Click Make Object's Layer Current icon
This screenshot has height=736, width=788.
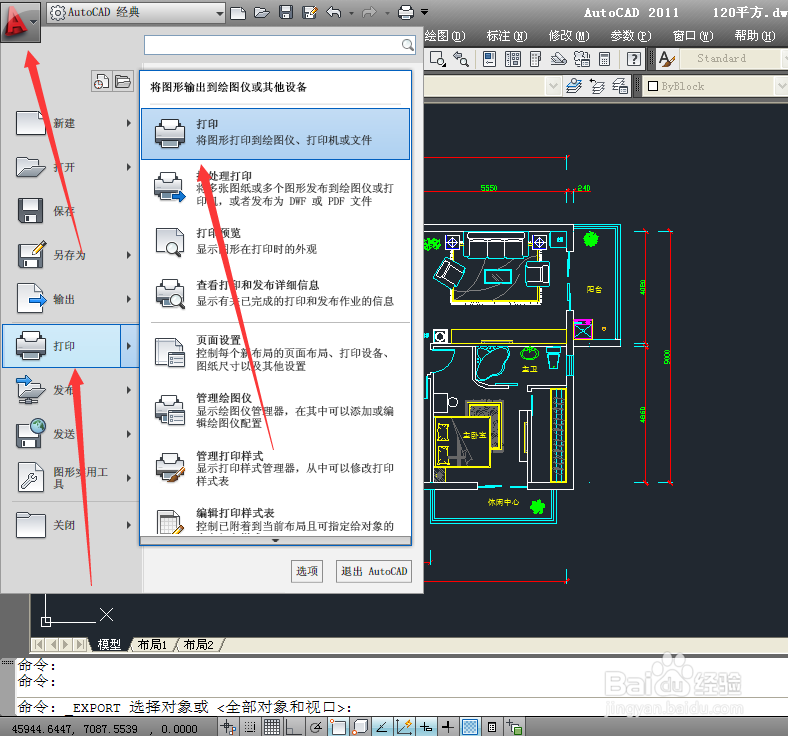click(574, 86)
